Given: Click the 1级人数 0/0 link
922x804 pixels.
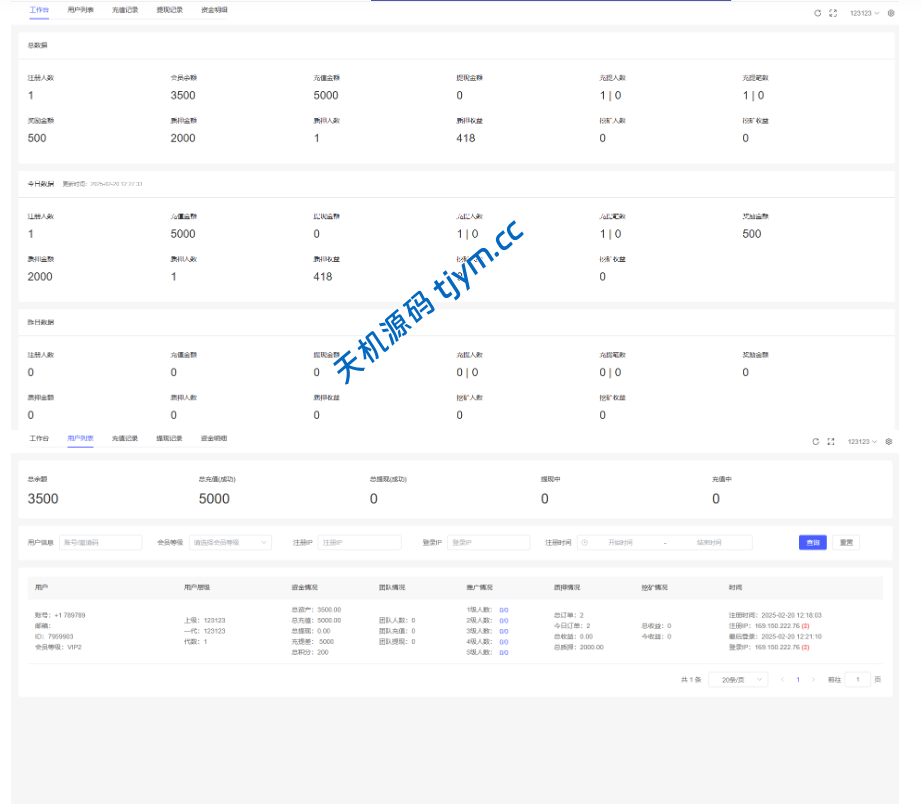Looking at the screenshot, I should tap(504, 609).
